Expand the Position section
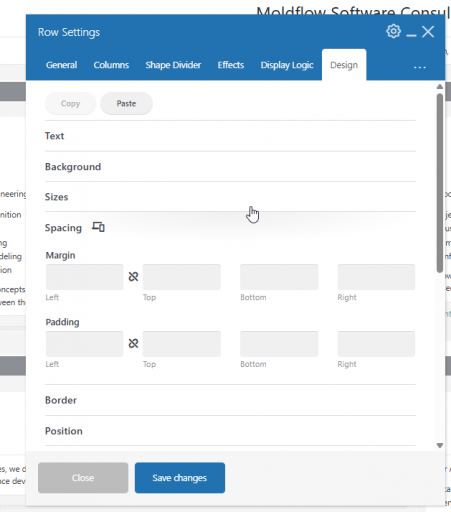451x512 pixels. coord(230,431)
